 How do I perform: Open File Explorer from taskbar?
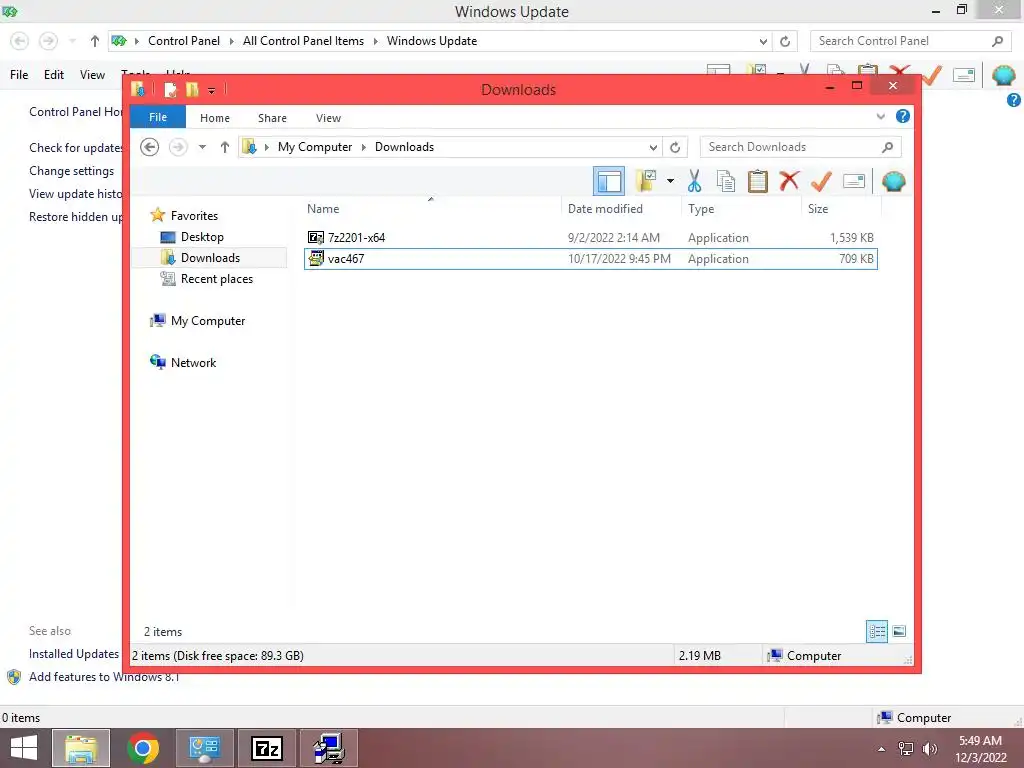(81, 748)
